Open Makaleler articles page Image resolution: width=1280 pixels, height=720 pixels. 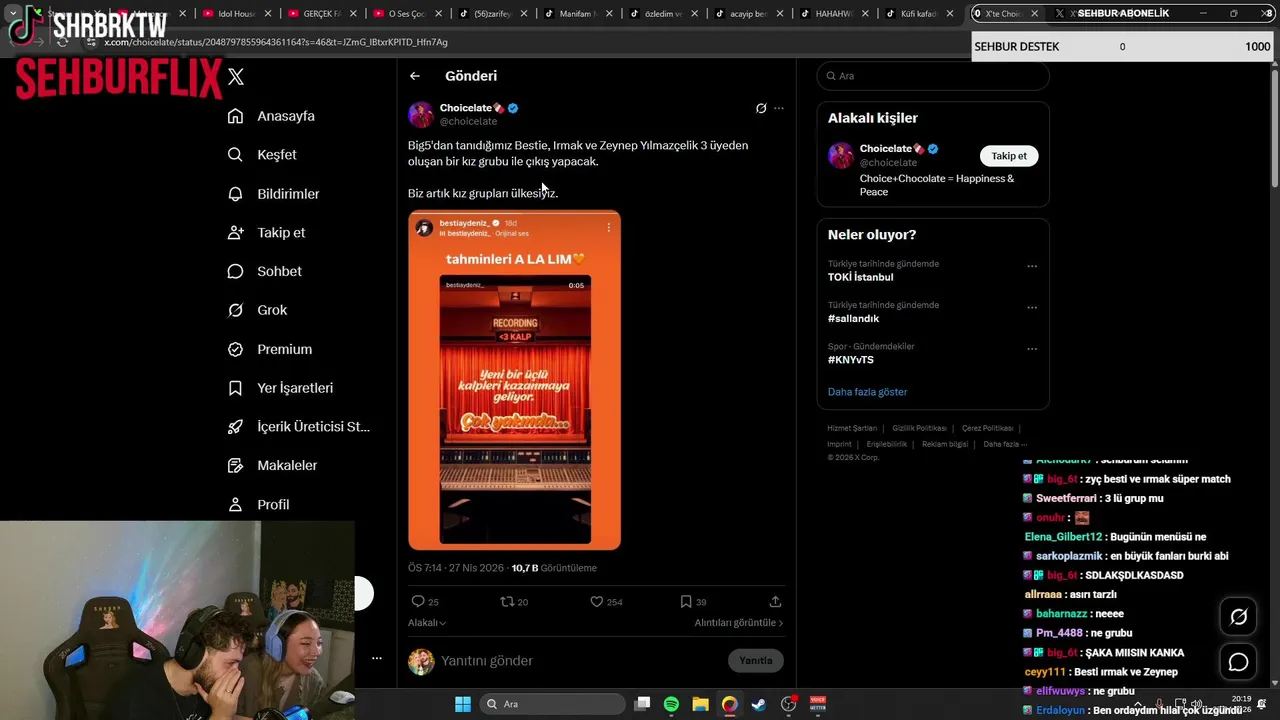point(272,465)
